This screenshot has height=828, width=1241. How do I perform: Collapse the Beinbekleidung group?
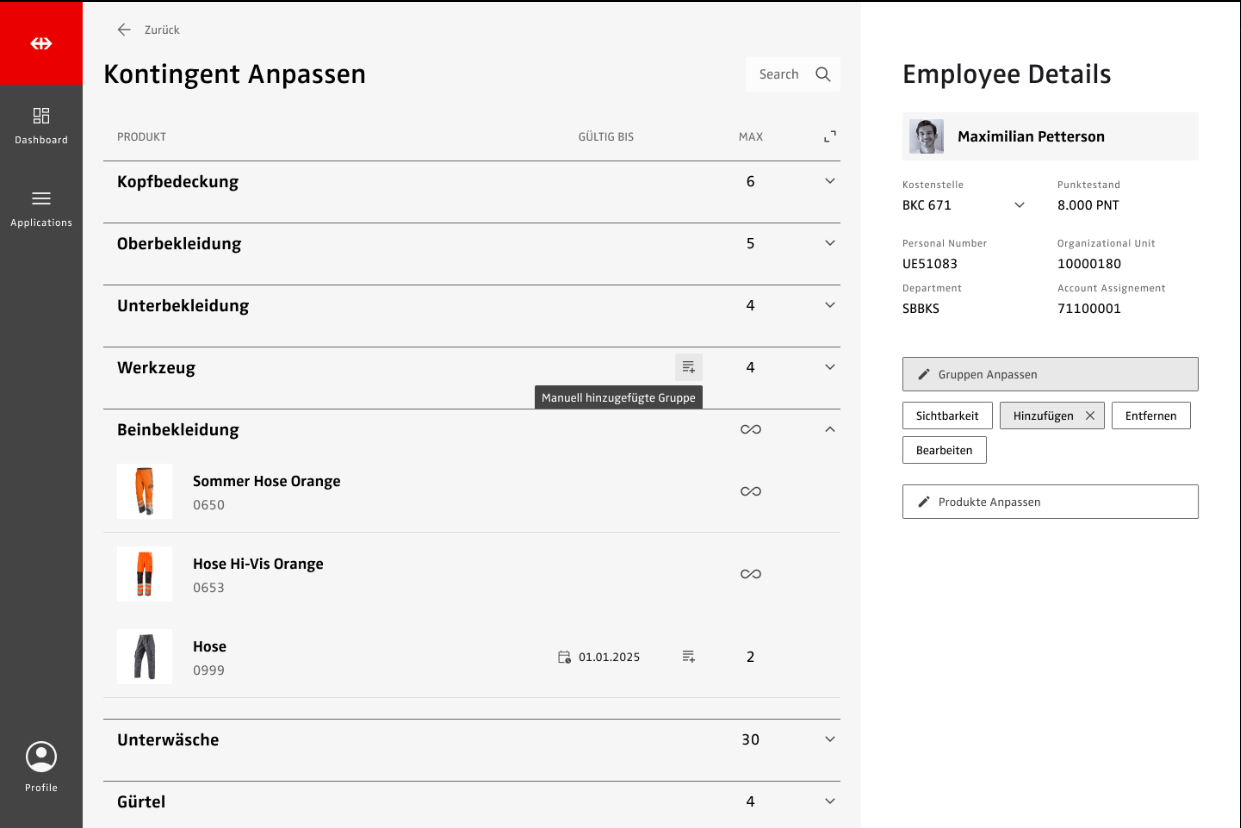(829, 429)
